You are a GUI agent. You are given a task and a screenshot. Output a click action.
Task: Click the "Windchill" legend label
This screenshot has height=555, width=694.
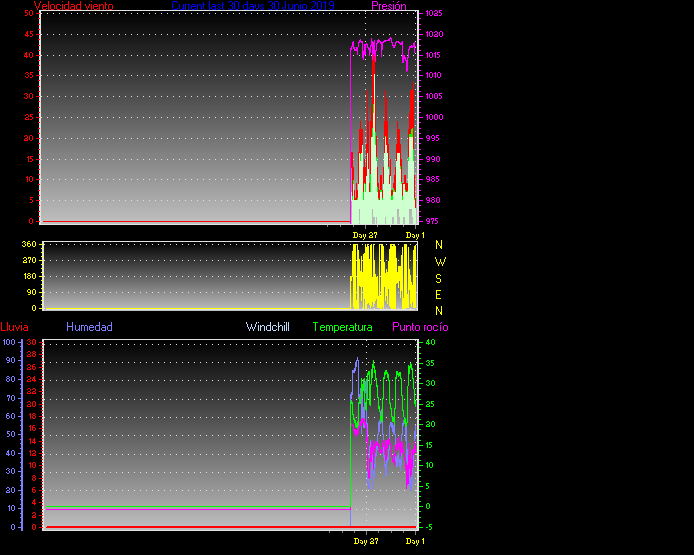[x=268, y=327]
